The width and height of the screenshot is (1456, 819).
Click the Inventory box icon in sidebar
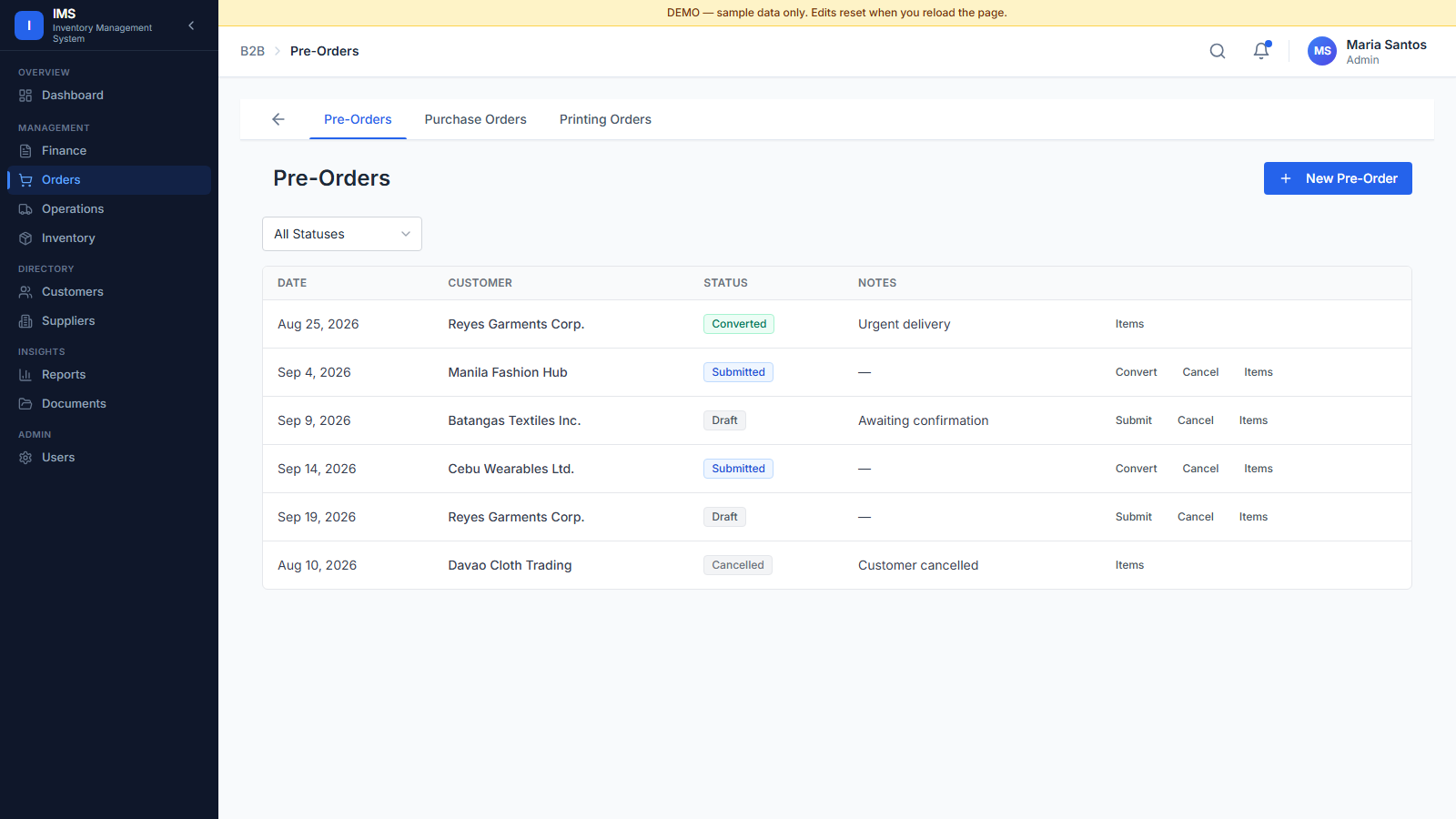[x=25, y=238]
